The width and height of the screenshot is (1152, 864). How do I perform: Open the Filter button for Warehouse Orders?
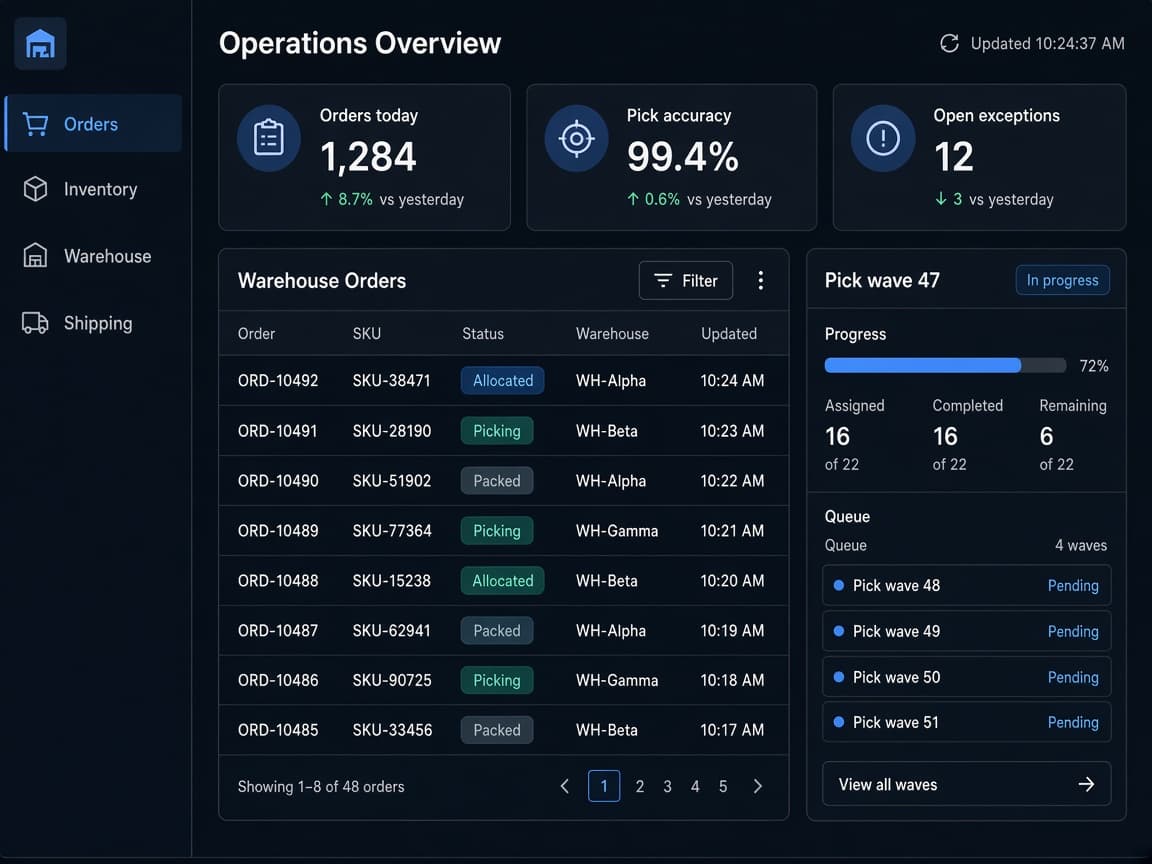pyautogui.click(x=685, y=280)
